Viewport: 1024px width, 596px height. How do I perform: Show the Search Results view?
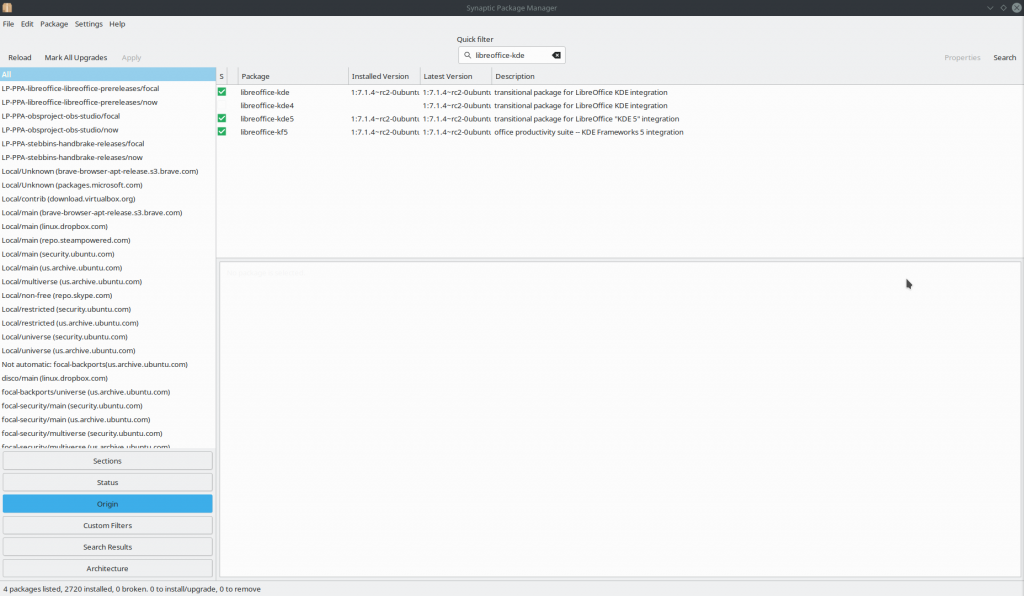tap(108, 547)
